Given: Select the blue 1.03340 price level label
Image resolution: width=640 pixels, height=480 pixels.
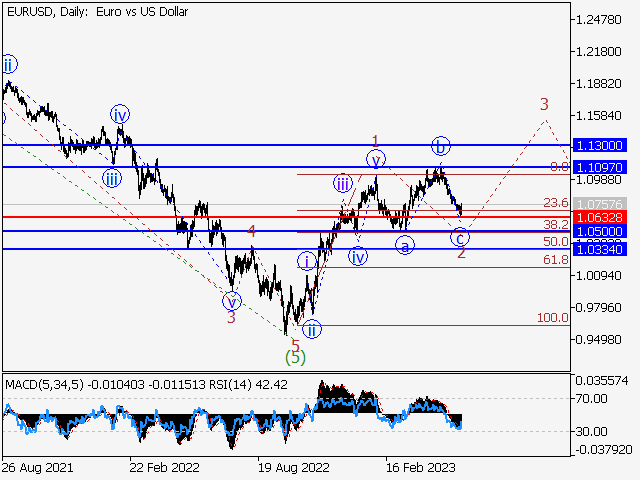Looking at the screenshot, I should point(600,249).
